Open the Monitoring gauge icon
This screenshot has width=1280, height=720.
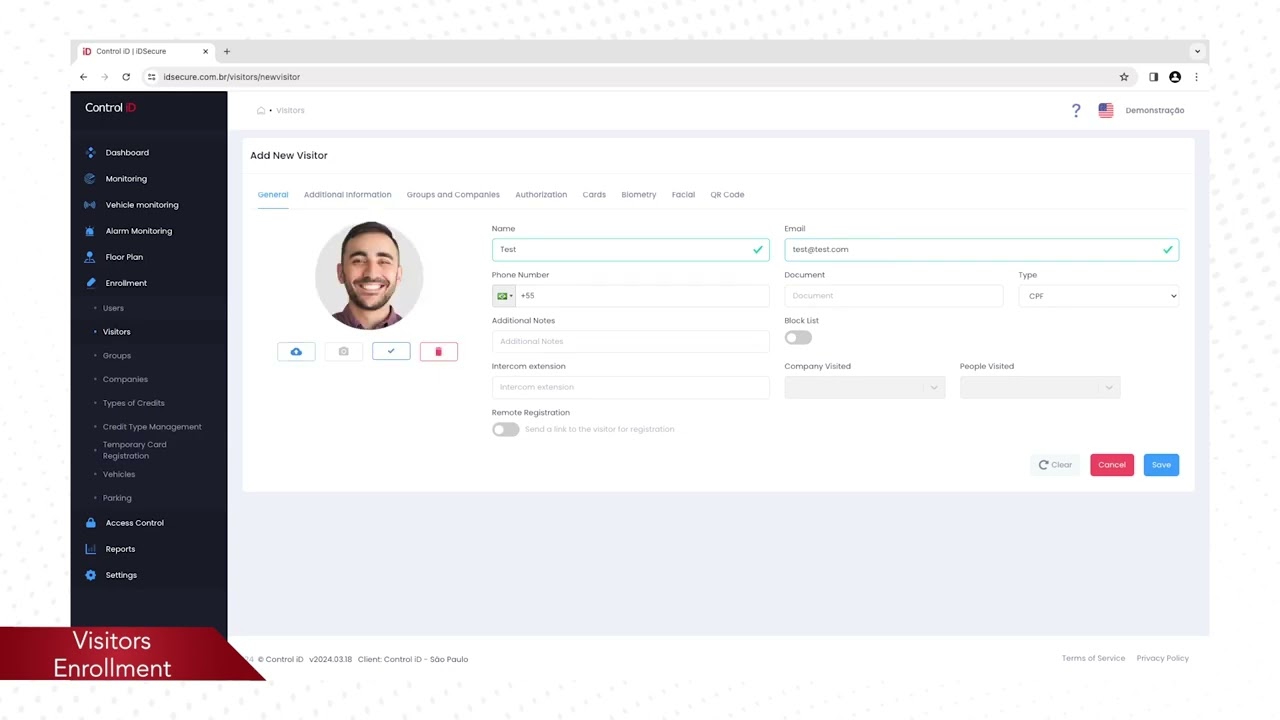point(91,179)
